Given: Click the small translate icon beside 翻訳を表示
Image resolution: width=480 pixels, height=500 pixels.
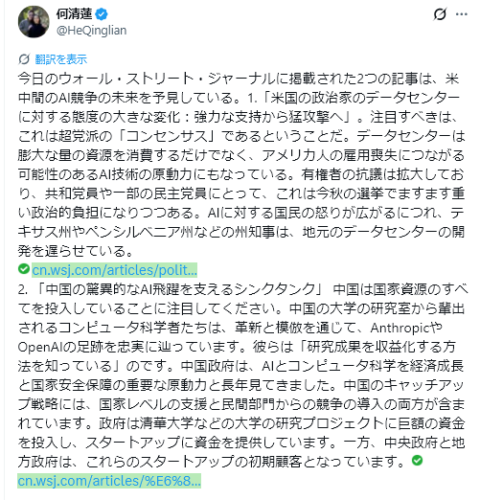Looking at the screenshot, I should tap(24, 59).
